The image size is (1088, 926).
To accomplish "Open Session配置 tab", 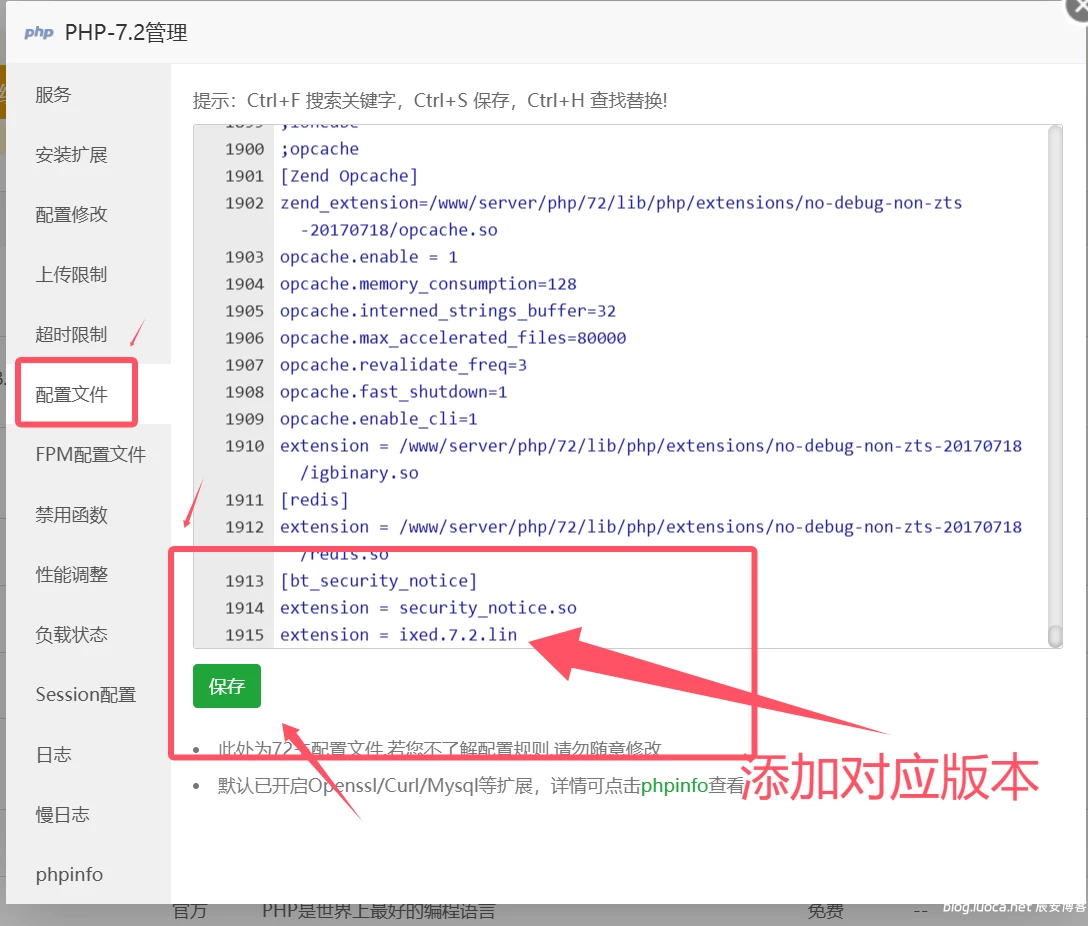I will [85, 695].
